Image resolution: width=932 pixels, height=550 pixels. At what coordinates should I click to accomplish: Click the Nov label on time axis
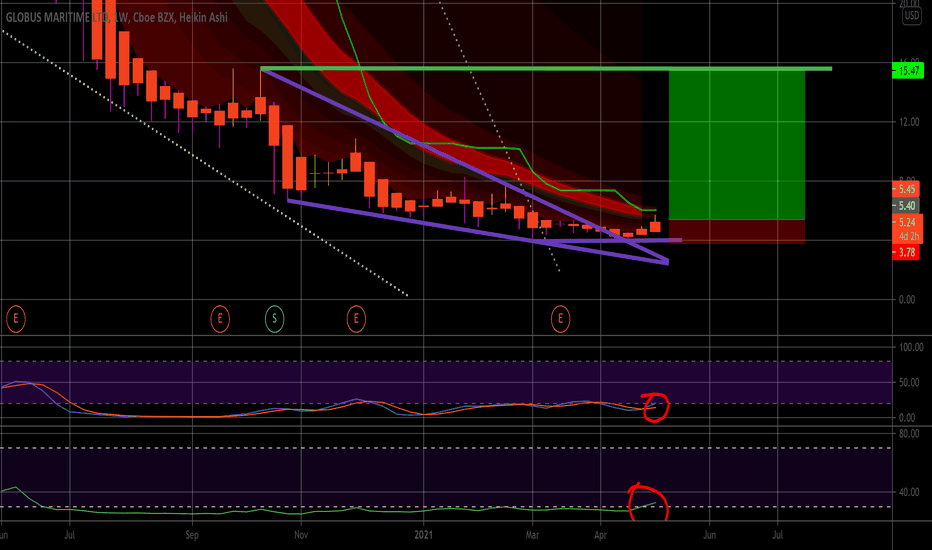(301, 535)
